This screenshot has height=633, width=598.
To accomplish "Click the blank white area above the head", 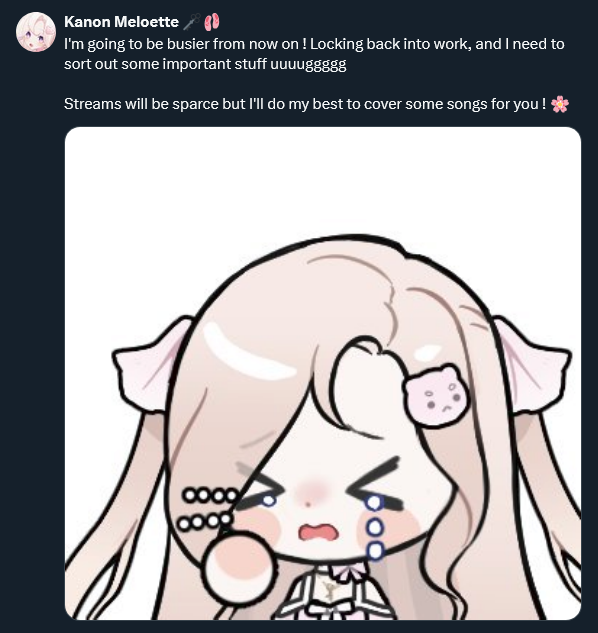I will point(323,180).
